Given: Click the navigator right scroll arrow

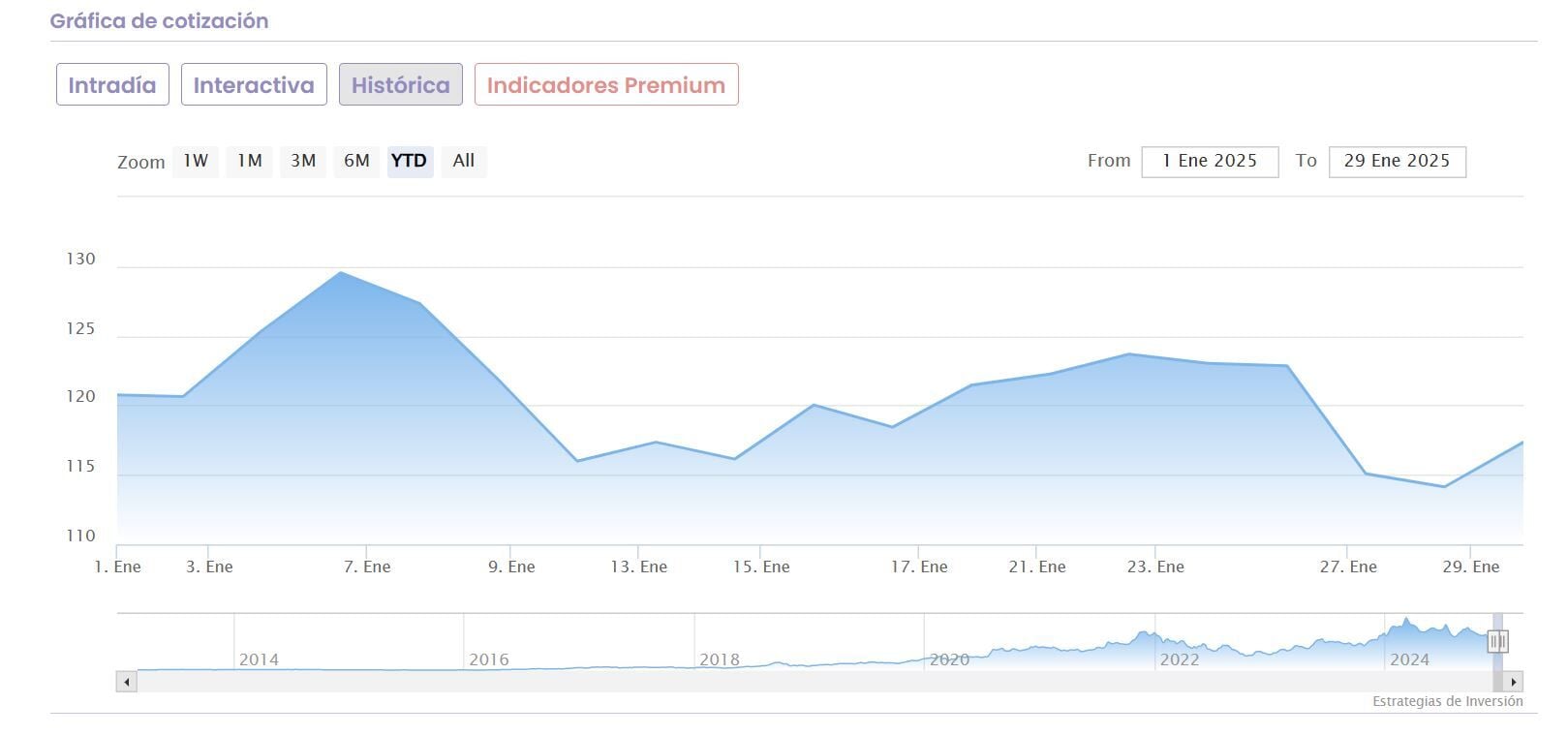Looking at the screenshot, I should 1514,682.
